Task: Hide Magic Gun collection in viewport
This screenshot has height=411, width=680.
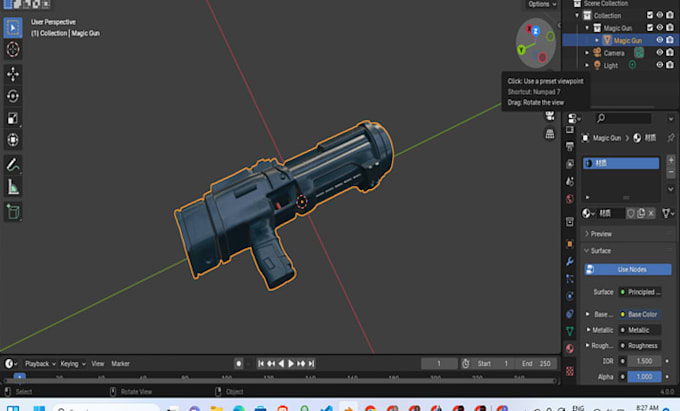Action: 660,28
